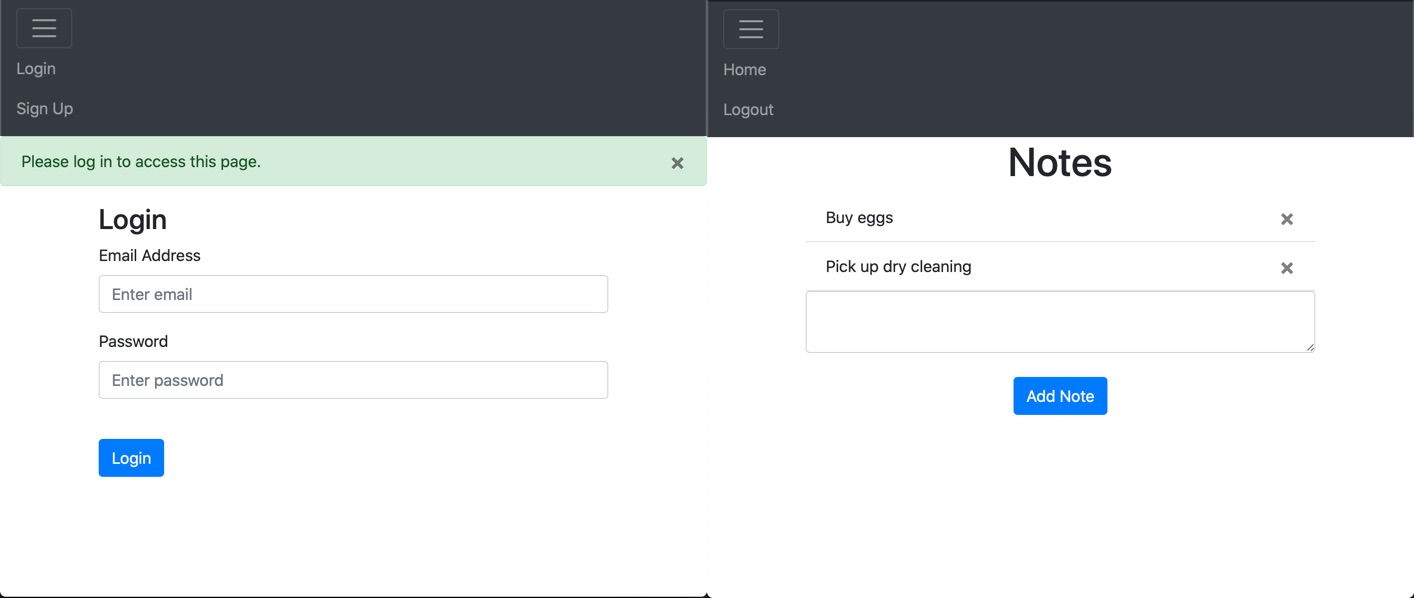Click the Logout navigation link
This screenshot has width=1414, height=598.
(749, 110)
